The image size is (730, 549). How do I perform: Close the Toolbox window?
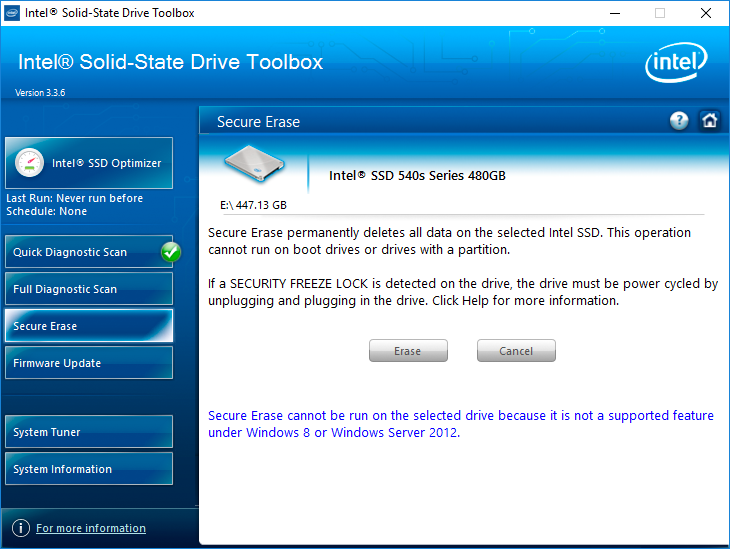[706, 13]
